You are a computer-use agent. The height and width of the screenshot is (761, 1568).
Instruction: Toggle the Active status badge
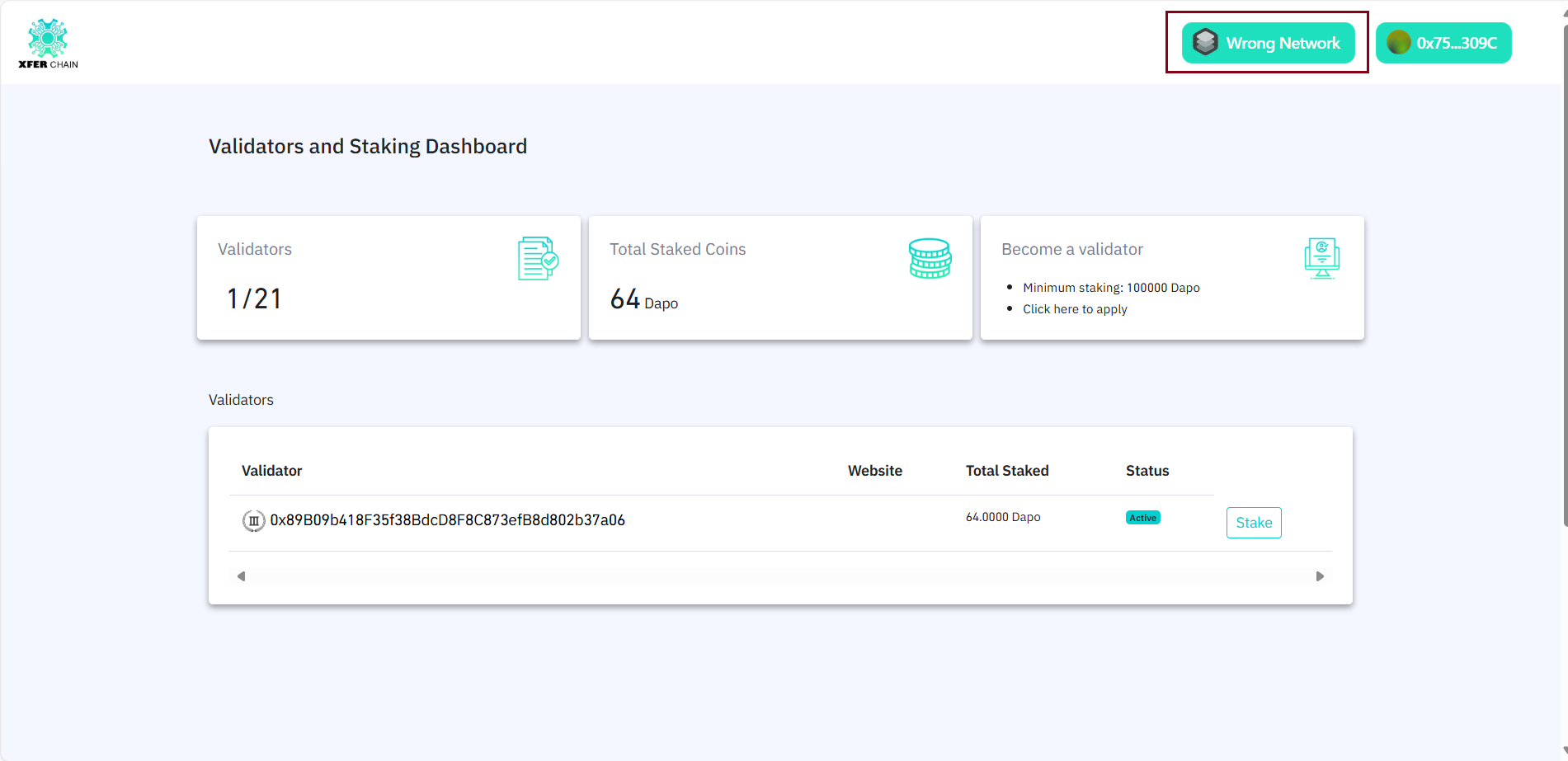(x=1142, y=517)
